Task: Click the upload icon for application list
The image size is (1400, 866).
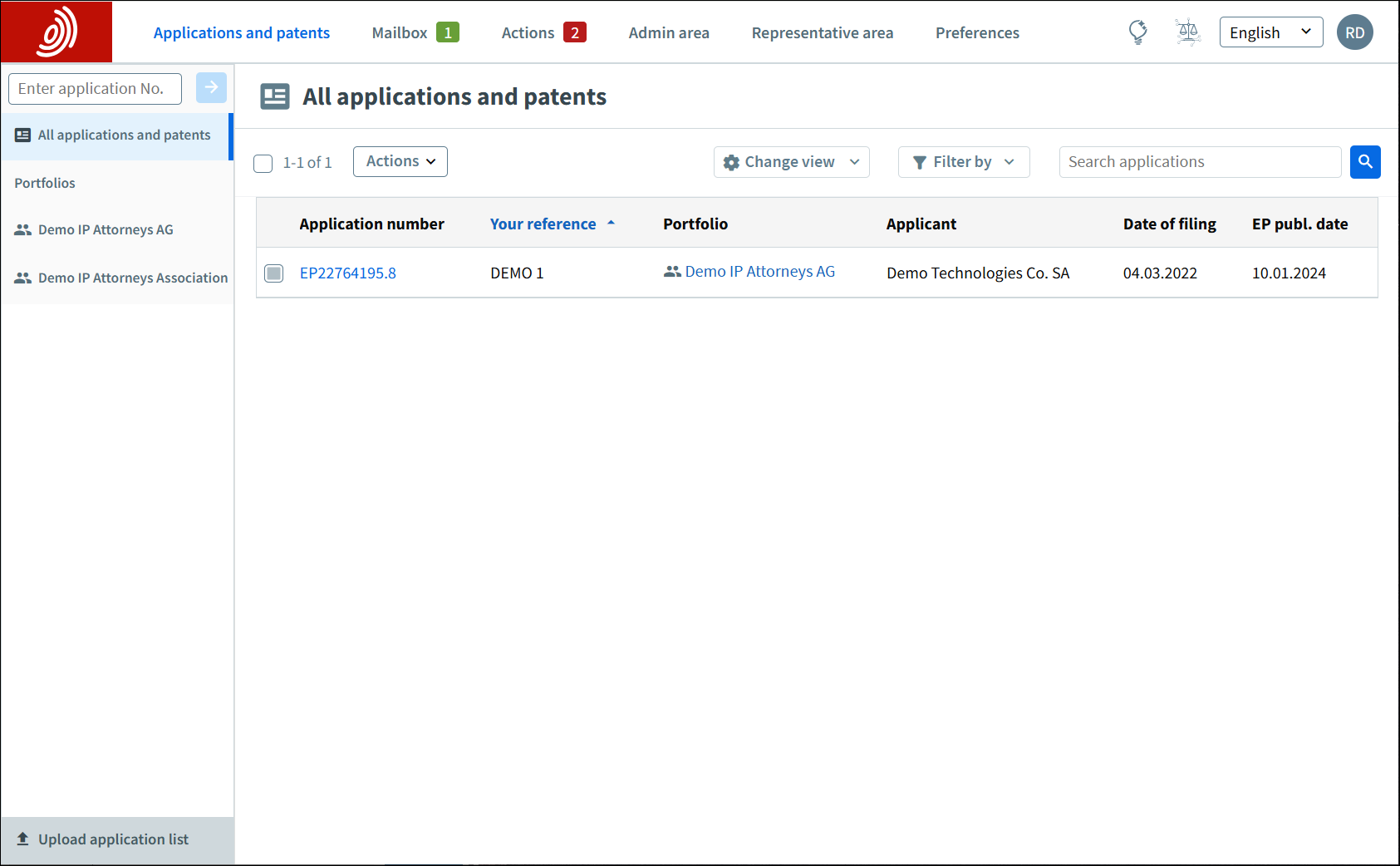Action: tap(23, 839)
